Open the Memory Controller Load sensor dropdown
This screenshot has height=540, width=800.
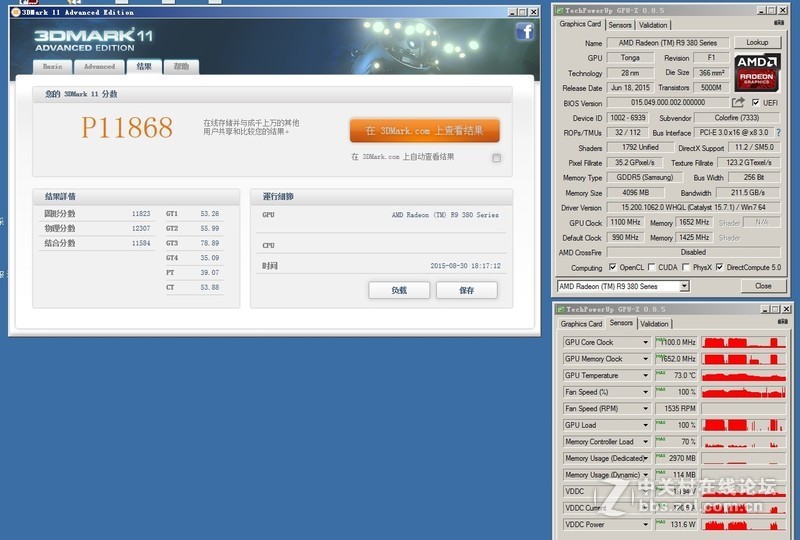click(x=645, y=441)
